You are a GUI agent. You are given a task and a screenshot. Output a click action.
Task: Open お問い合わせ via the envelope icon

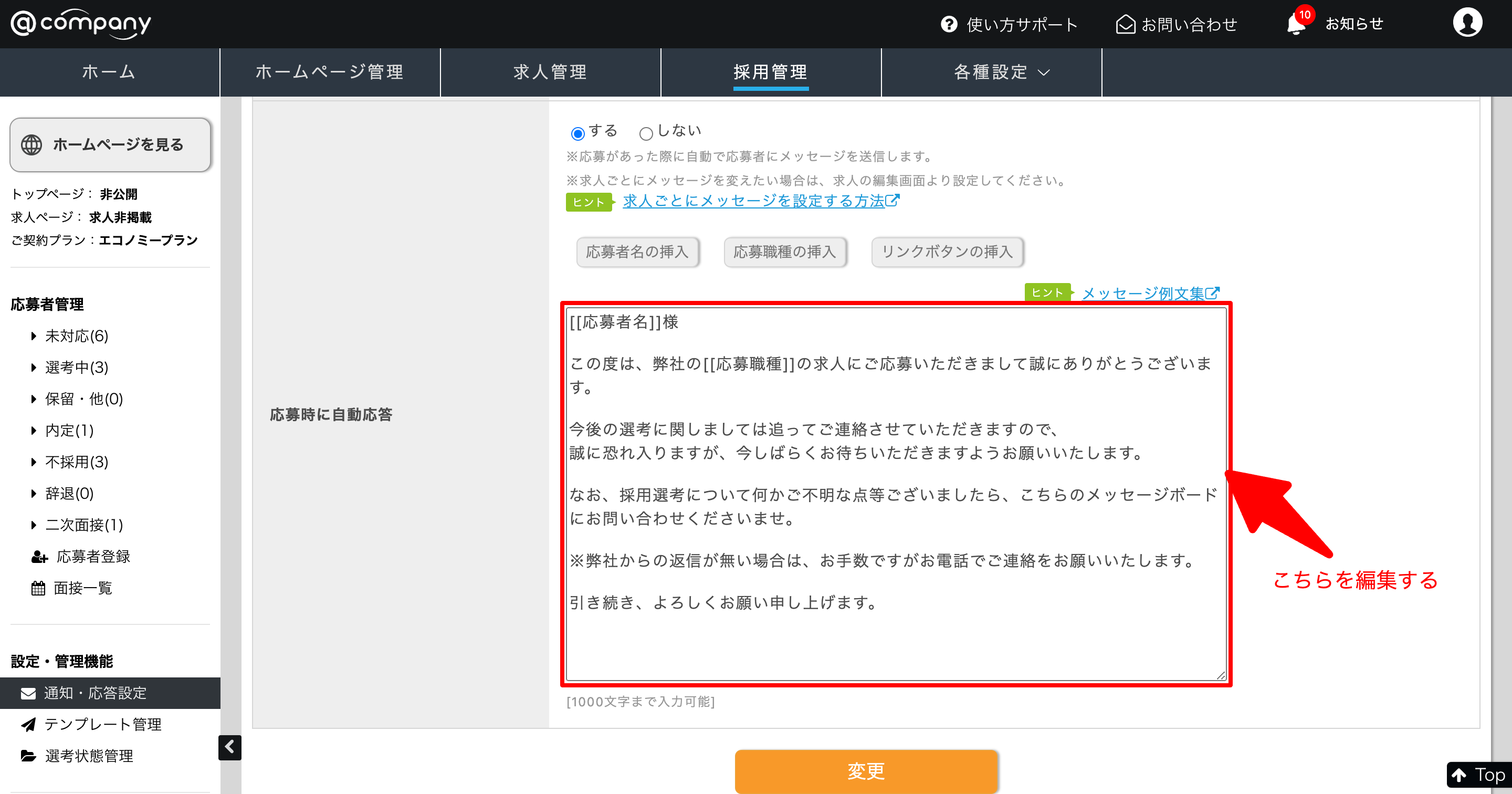tap(1125, 25)
